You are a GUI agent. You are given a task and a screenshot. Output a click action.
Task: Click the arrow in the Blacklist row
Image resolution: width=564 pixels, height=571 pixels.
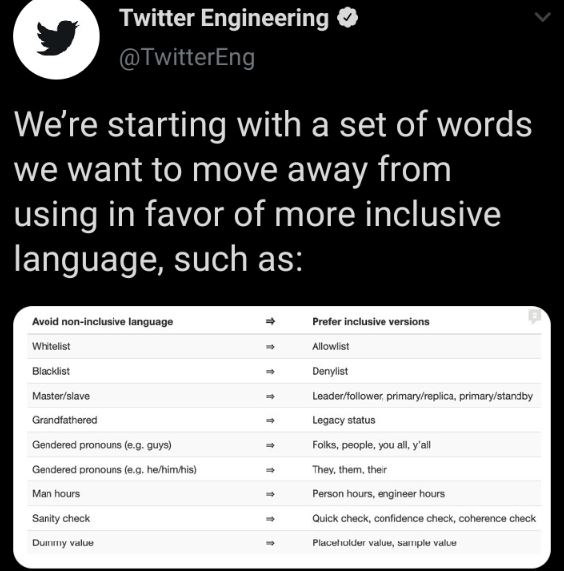(x=270, y=371)
